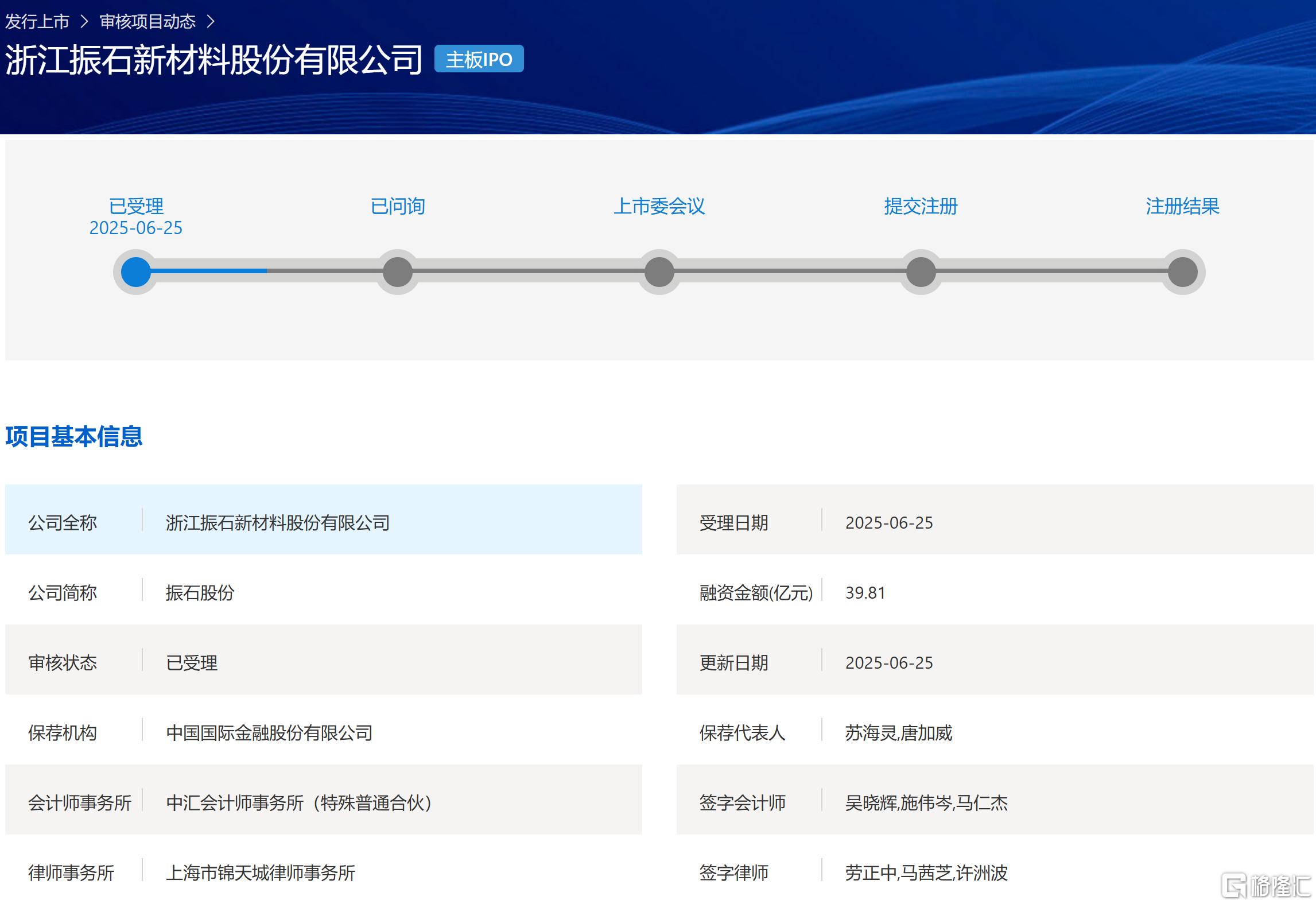The height and width of the screenshot is (904, 1316).
Task: Click the 2025-06-25 date under 已受理 stage
Action: point(136,228)
